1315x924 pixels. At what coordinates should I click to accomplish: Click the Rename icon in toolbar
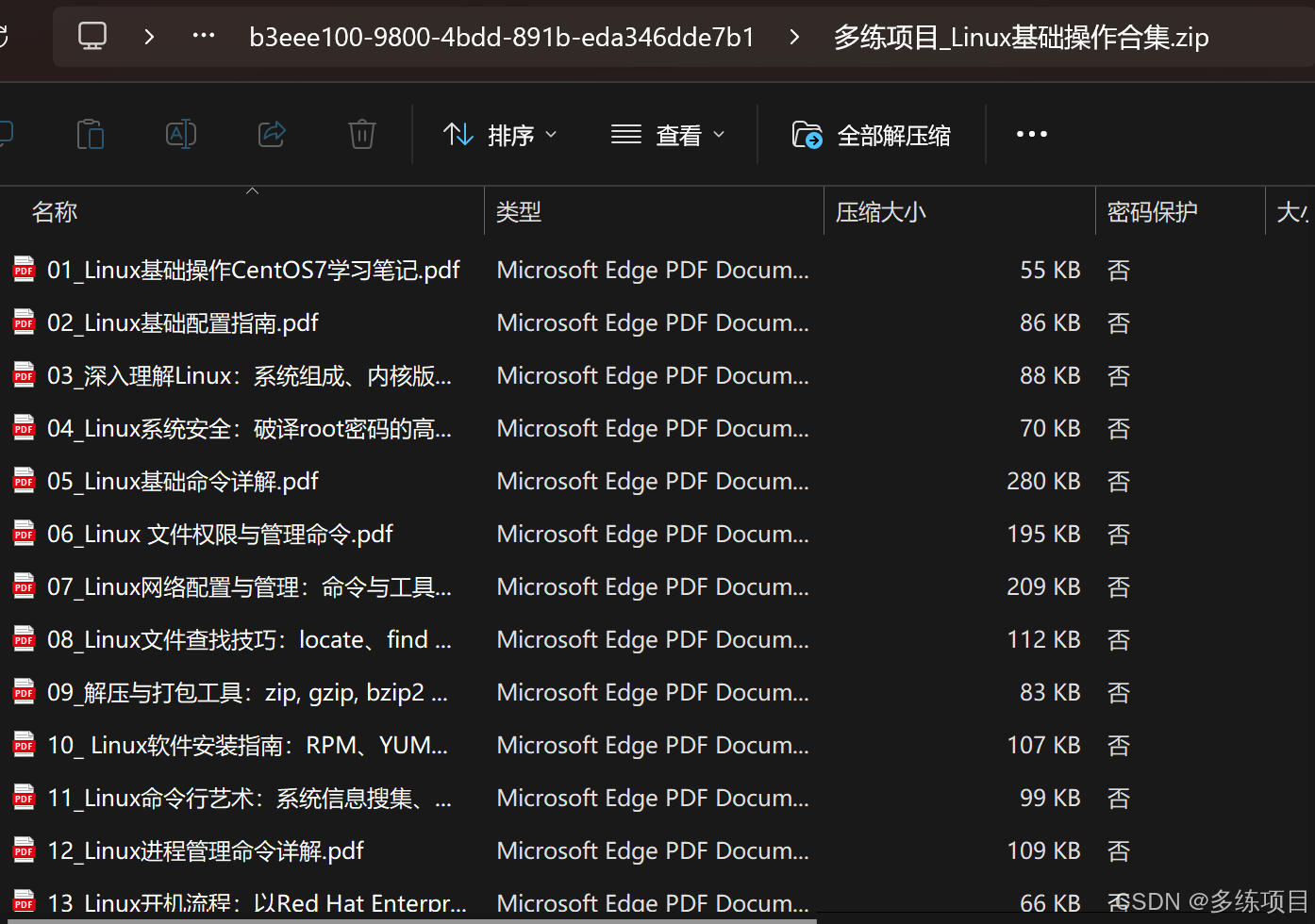tap(181, 134)
